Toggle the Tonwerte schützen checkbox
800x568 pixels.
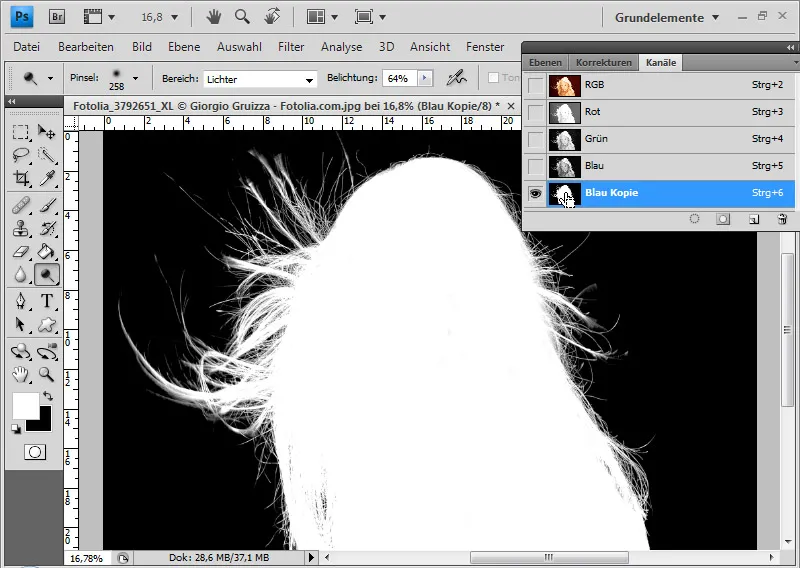coord(493,78)
